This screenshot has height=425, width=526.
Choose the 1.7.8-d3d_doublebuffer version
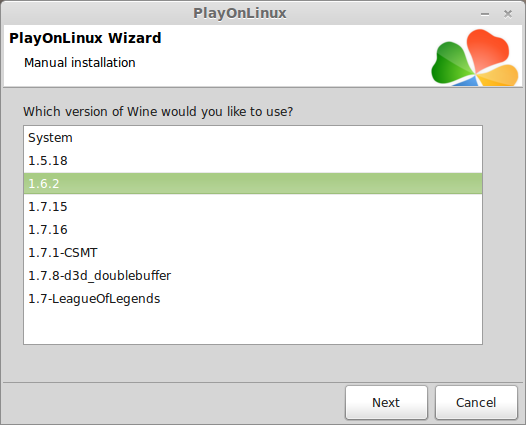click(x=253, y=276)
